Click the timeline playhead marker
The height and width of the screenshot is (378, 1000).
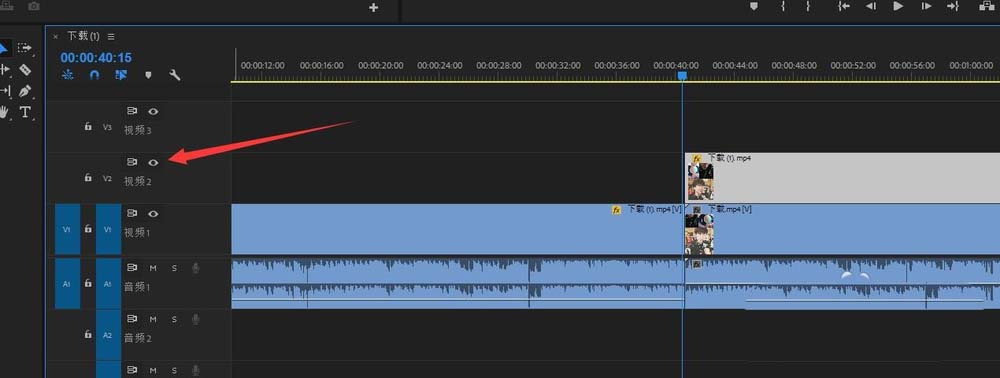click(x=682, y=75)
